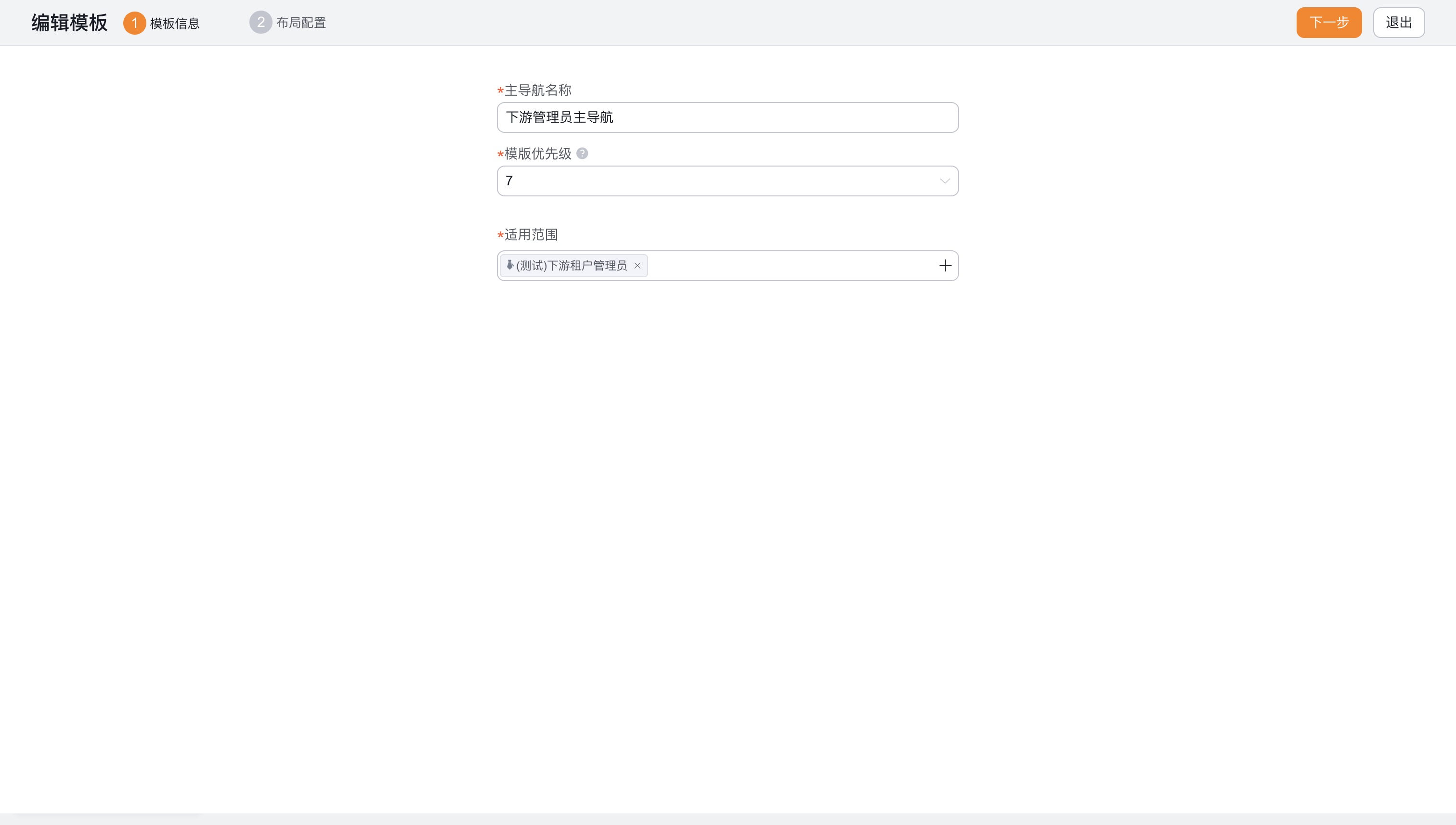This screenshot has height=825, width=1456.
Task: Go to the 布局配置 step
Action: (x=288, y=23)
